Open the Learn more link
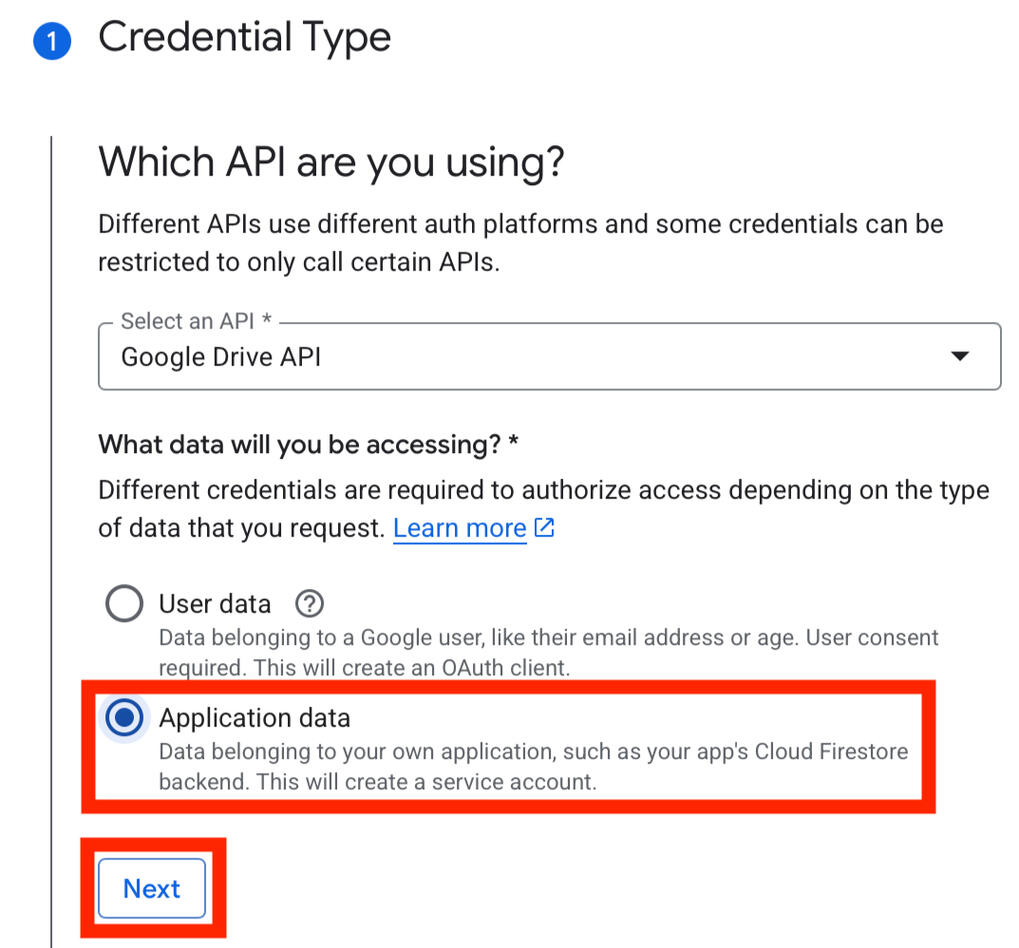Image resolution: width=1019 pixels, height=948 pixels. [x=459, y=527]
